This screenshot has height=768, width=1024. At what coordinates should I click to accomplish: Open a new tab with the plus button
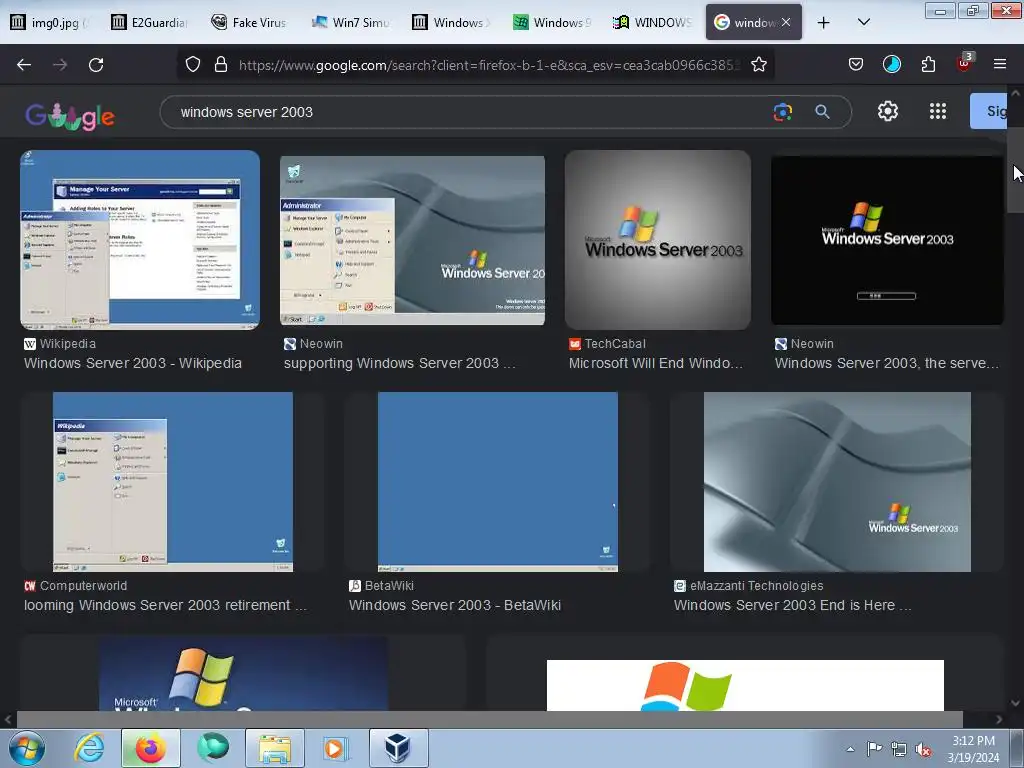824,23
